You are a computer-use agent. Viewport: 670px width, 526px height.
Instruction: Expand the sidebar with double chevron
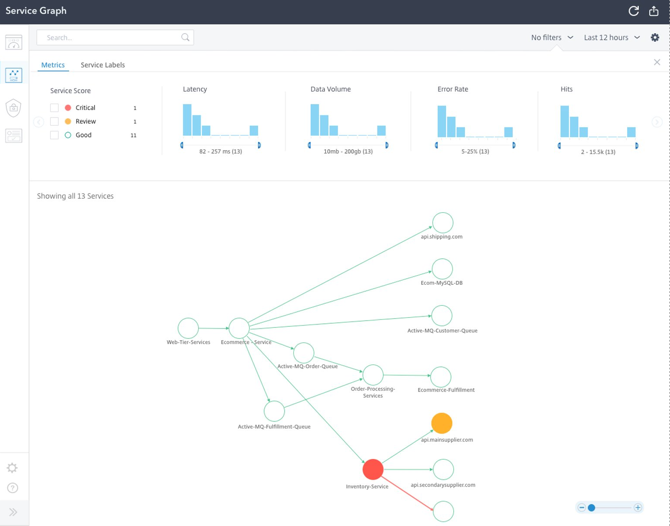pos(13,512)
